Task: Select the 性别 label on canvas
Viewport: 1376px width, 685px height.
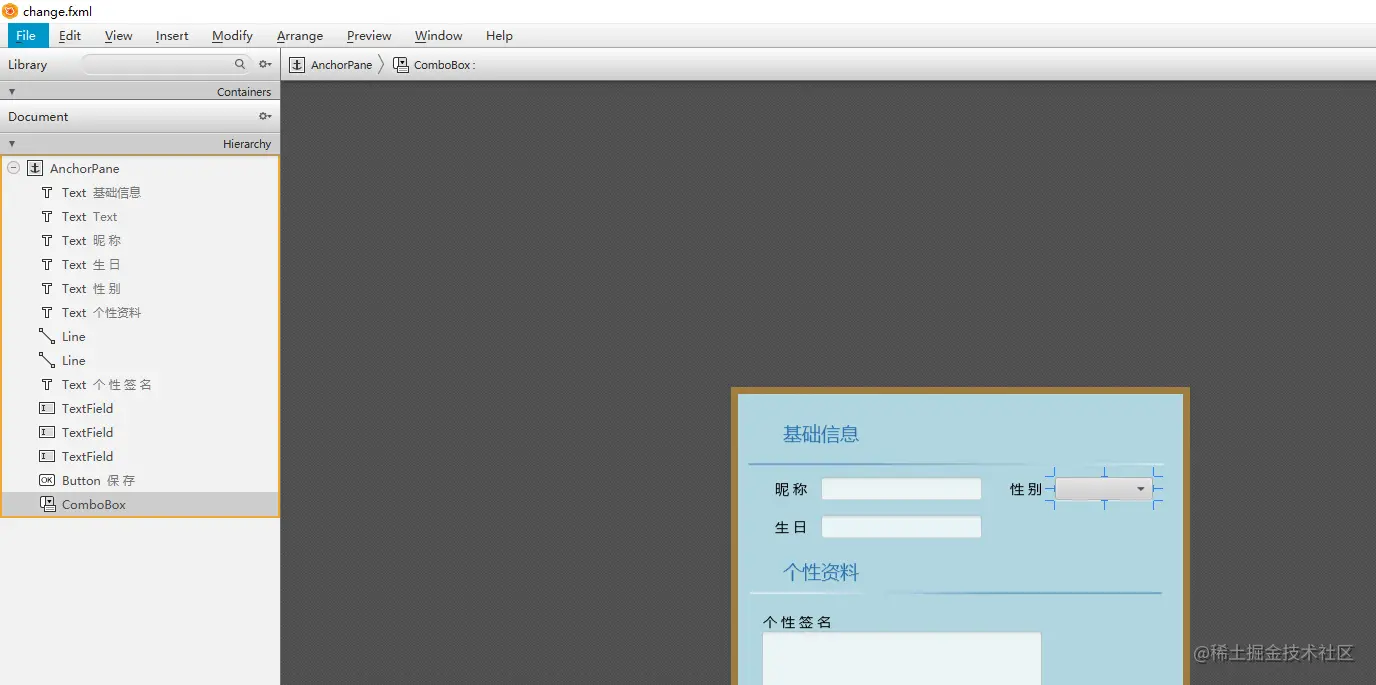Action: 1026,489
